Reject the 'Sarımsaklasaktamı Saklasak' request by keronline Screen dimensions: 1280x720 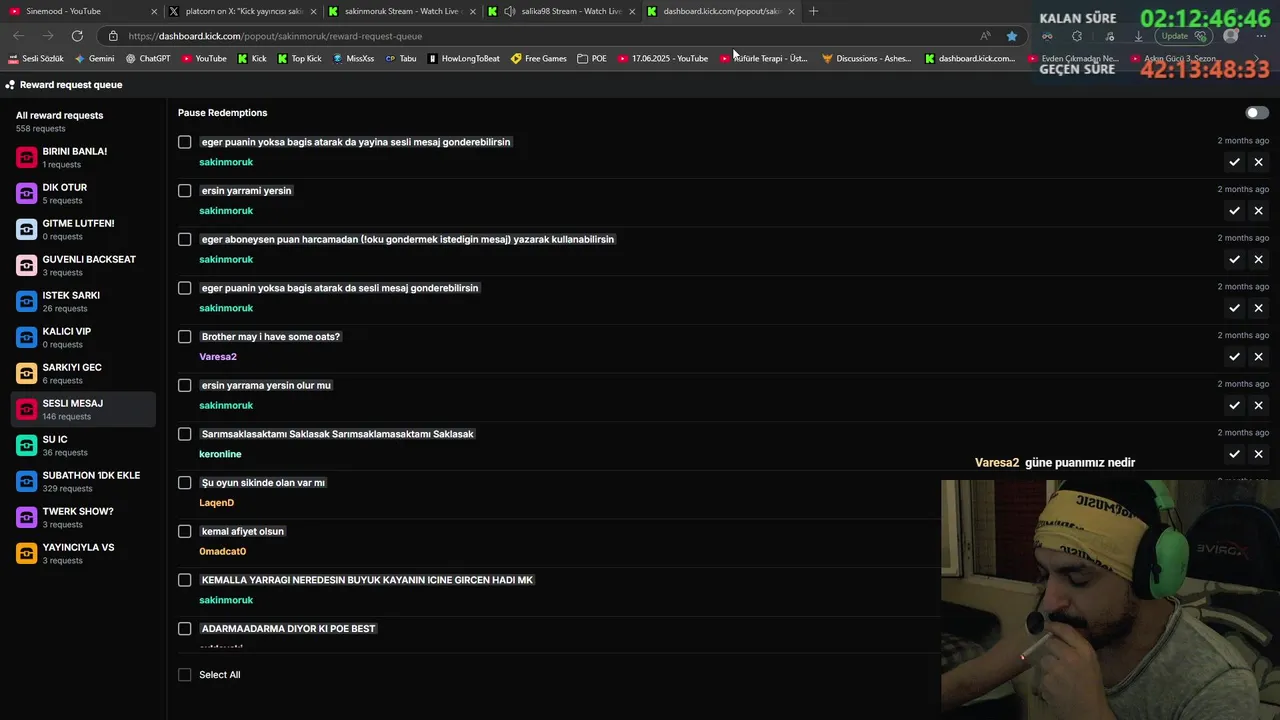[1258, 454]
